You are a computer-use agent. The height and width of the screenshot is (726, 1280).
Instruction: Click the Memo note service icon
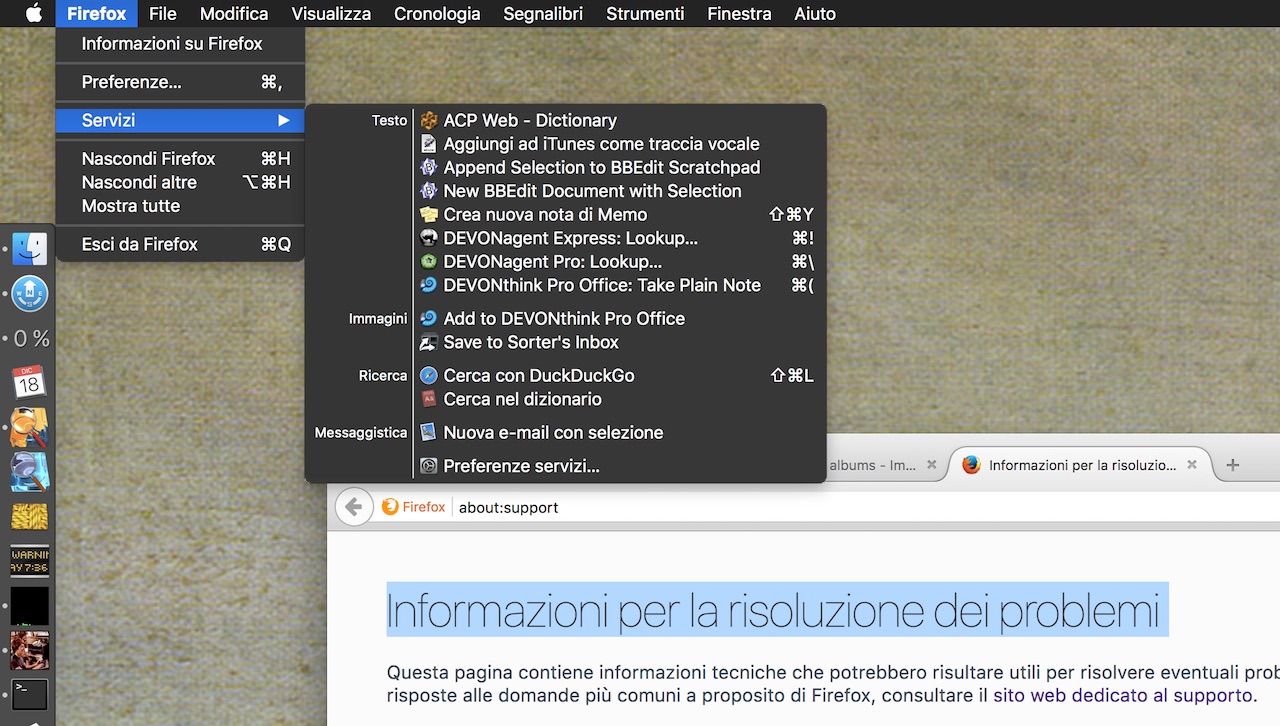[x=429, y=214]
